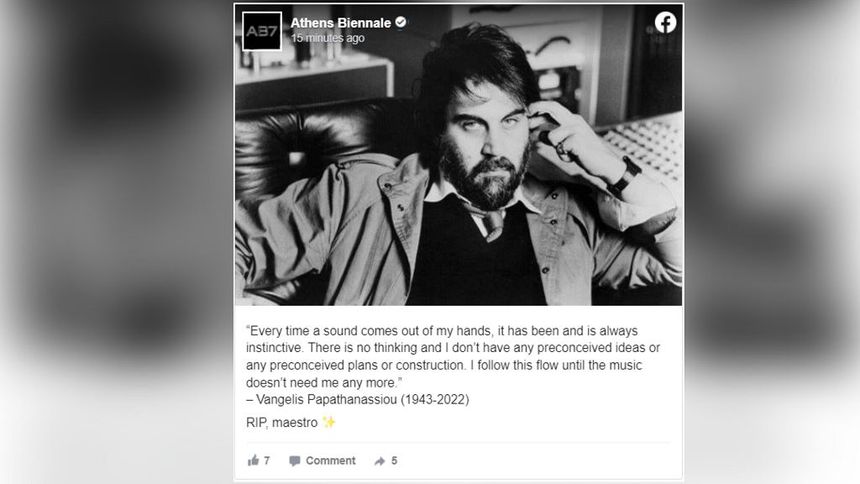Image resolution: width=860 pixels, height=484 pixels.
Task: Like the post with thumbs-up icon
Action: point(253,460)
